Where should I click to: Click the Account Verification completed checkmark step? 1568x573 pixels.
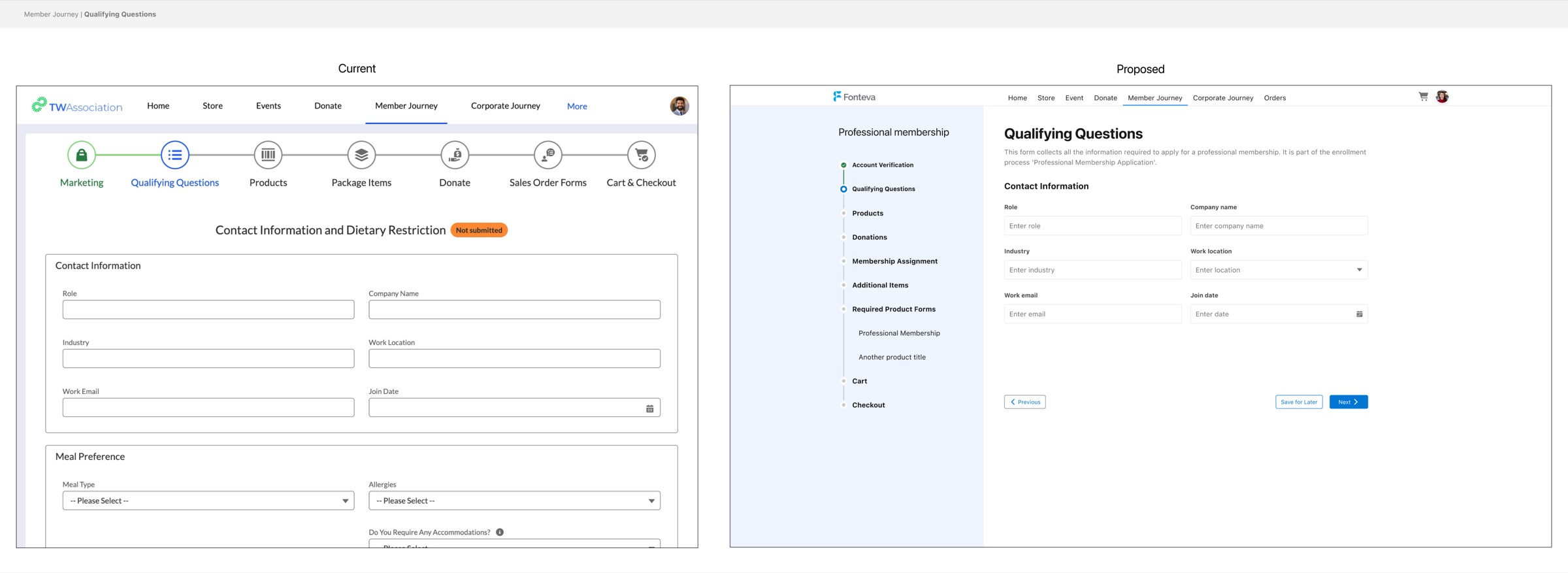point(843,165)
